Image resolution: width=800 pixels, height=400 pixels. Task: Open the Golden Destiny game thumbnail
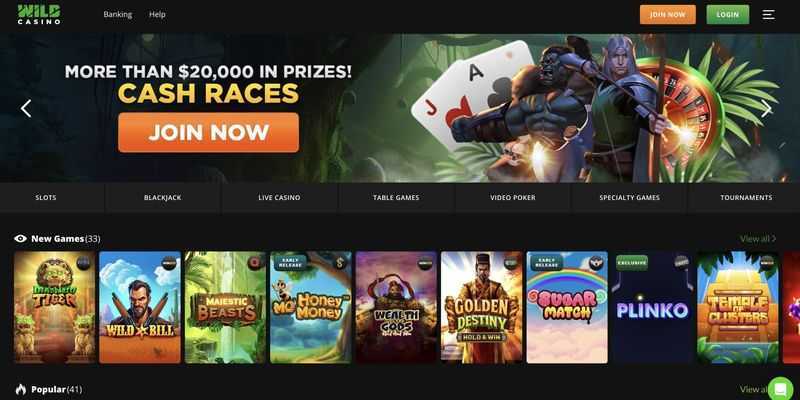pyautogui.click(x=482, y=307)
